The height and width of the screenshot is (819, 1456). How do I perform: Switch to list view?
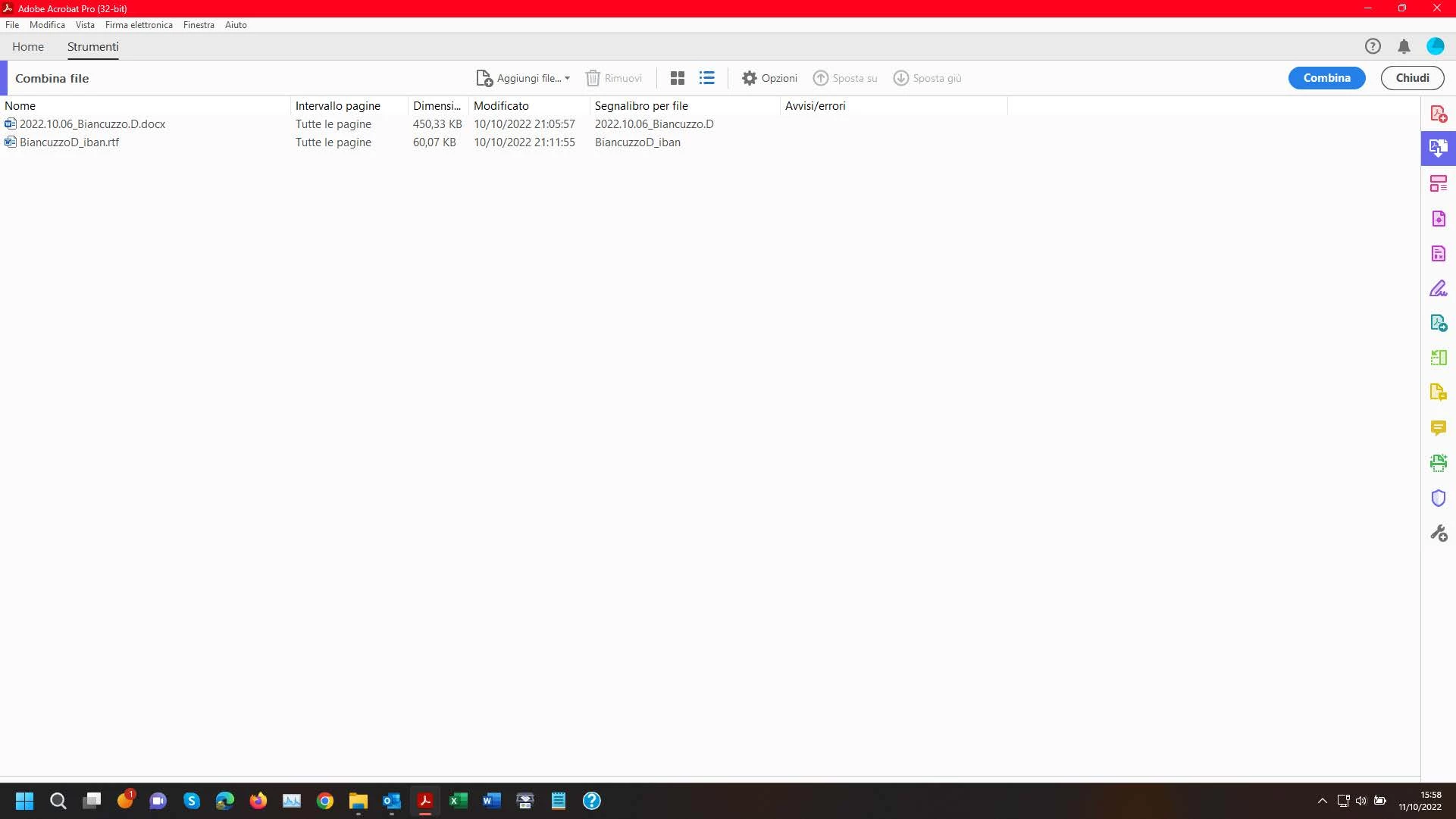pyautogui.click(x=706, y=78)
